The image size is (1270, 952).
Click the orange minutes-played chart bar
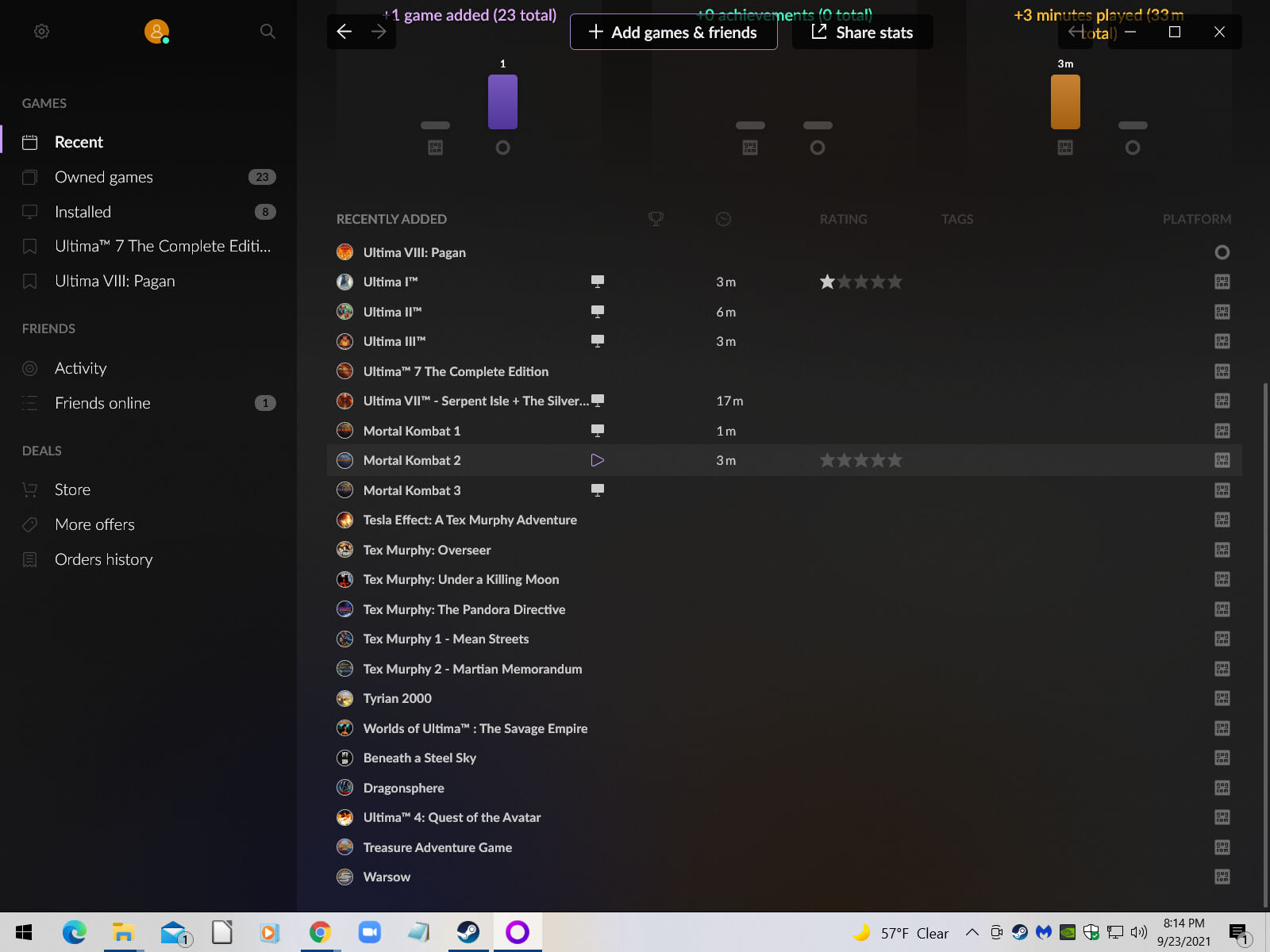click(x=1065, y=102)
